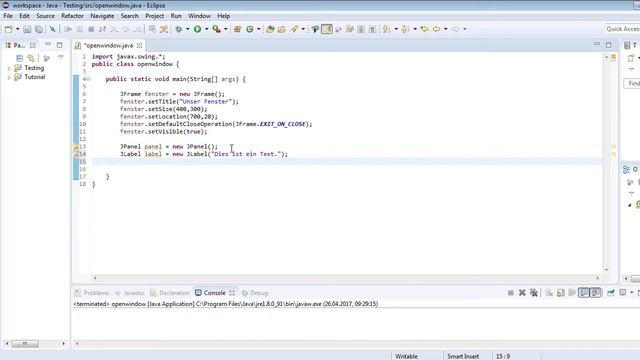
Task: Click the Run Last Tool external tools icon
Action: click(216, 29)
